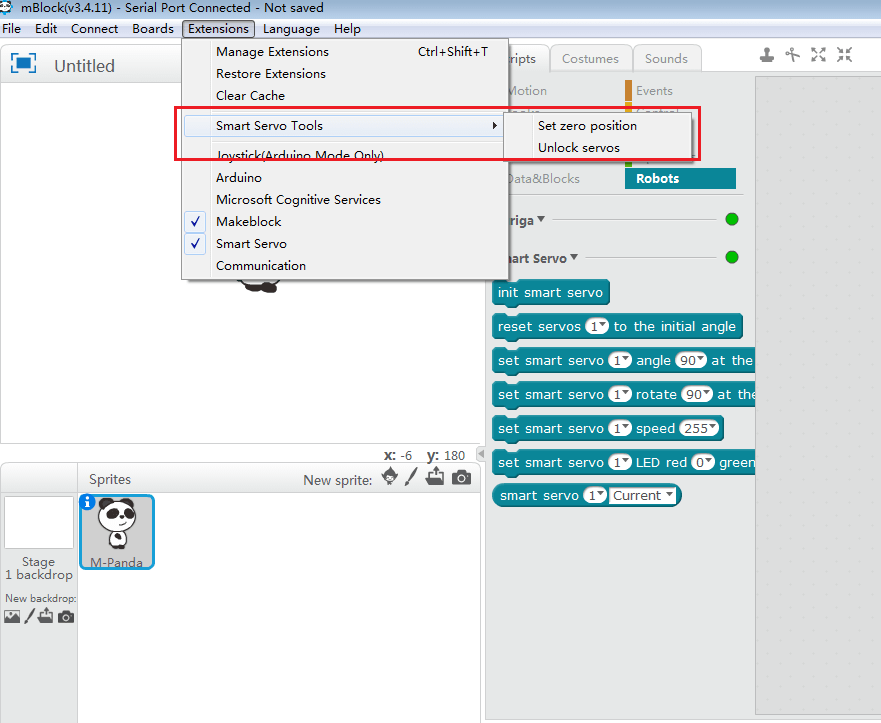Choose Restore Extensions menu item
The image size is (881, 723).
tap(345, 74)
